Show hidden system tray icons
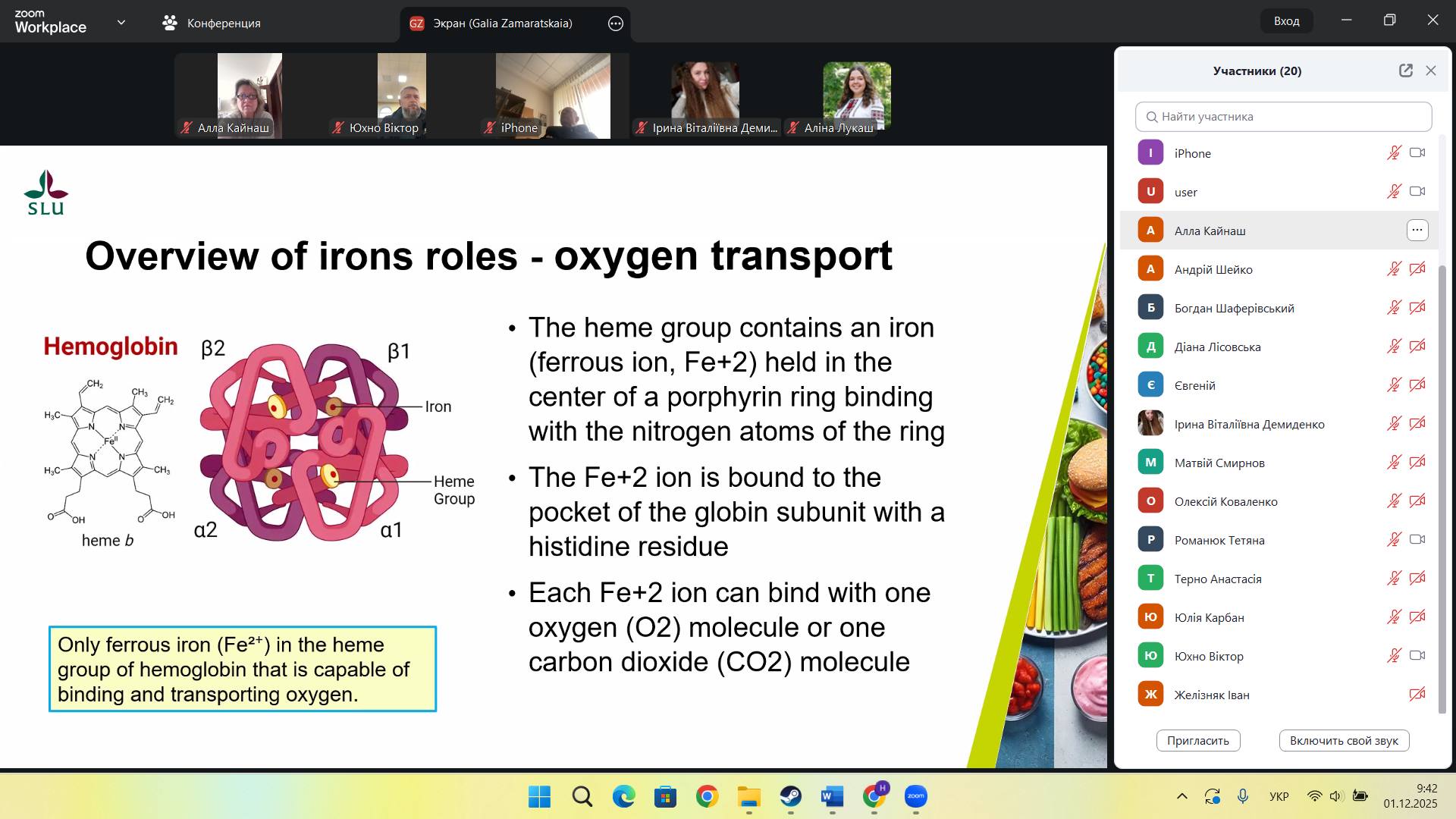1456x819 pixels. (1181, 796)
